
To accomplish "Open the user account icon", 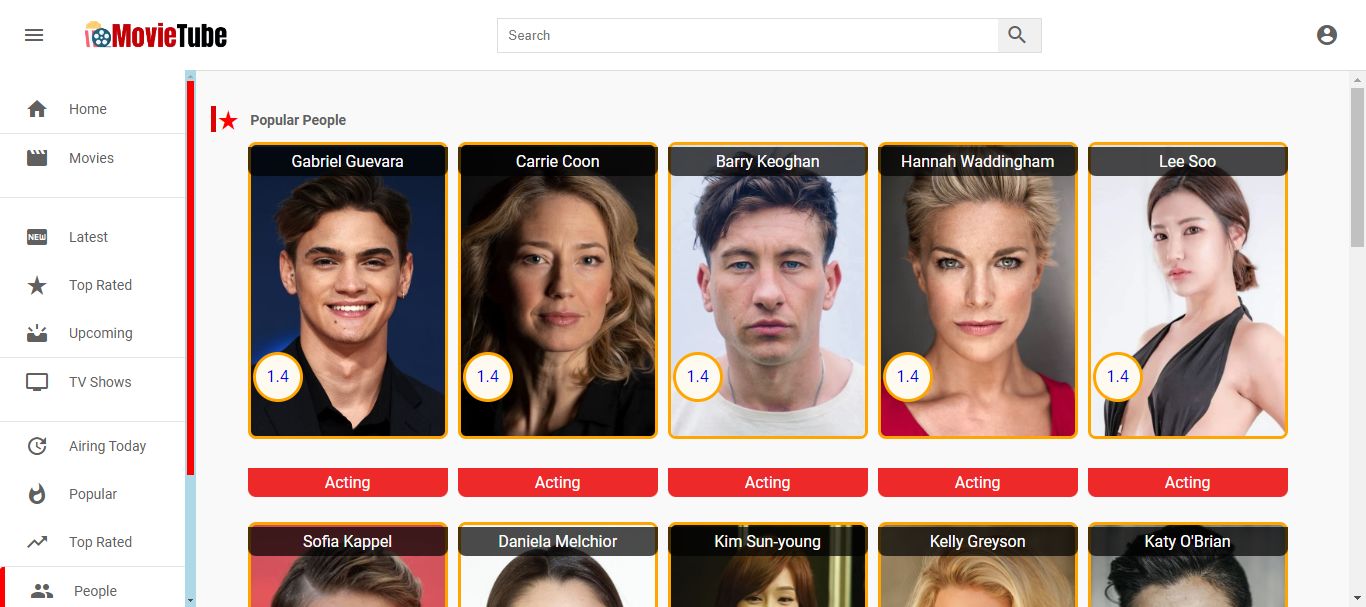I will tap(1326, 35).
